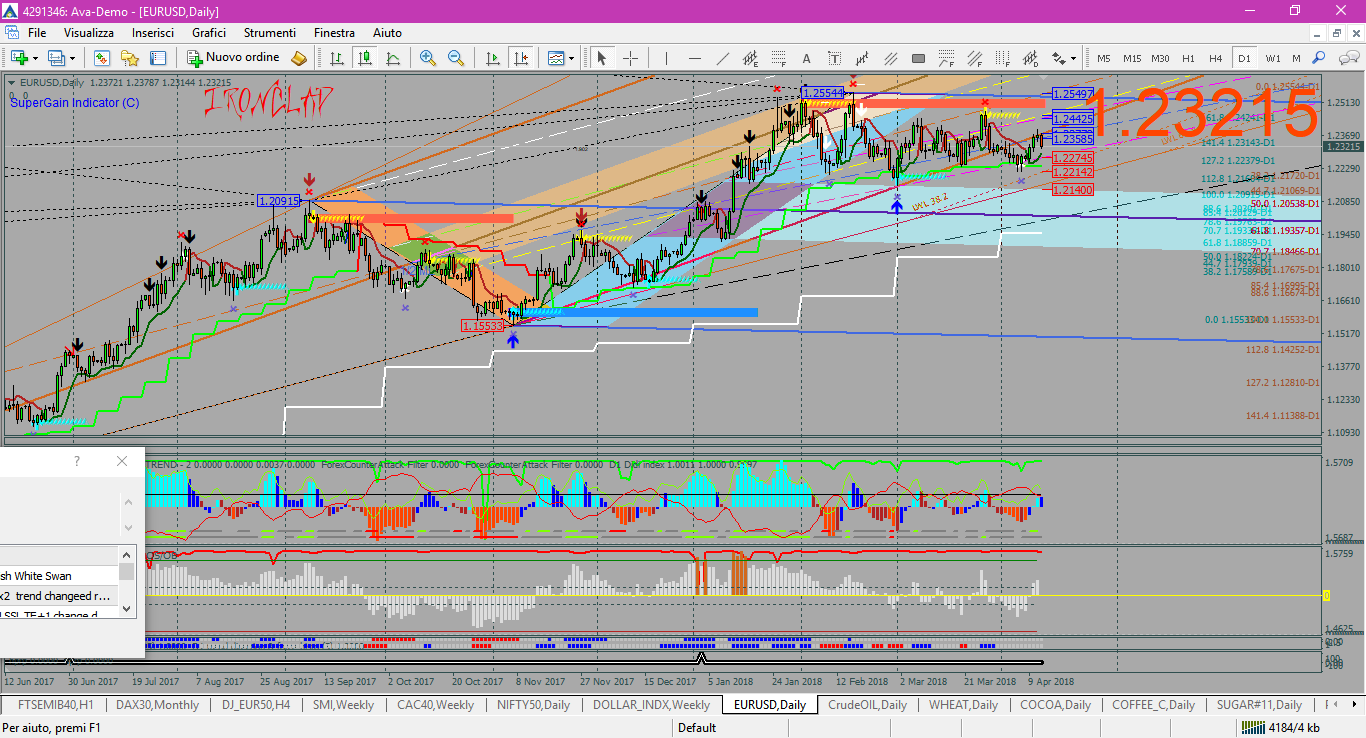Open the Strumenti menu
1366x738 pixels.
pyautogui.click(x=269, y=33)
